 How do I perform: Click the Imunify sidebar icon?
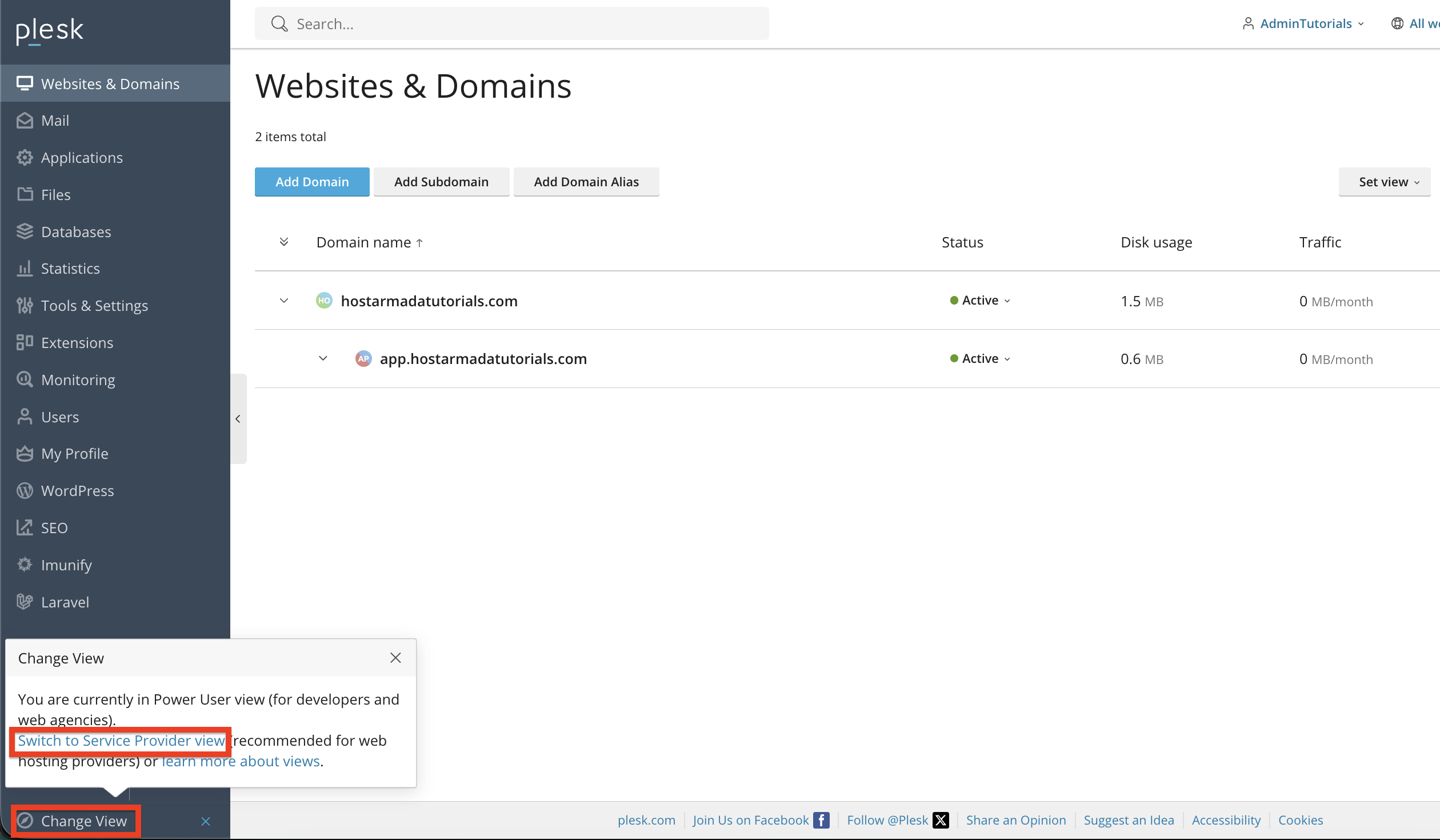pos(25,565)
